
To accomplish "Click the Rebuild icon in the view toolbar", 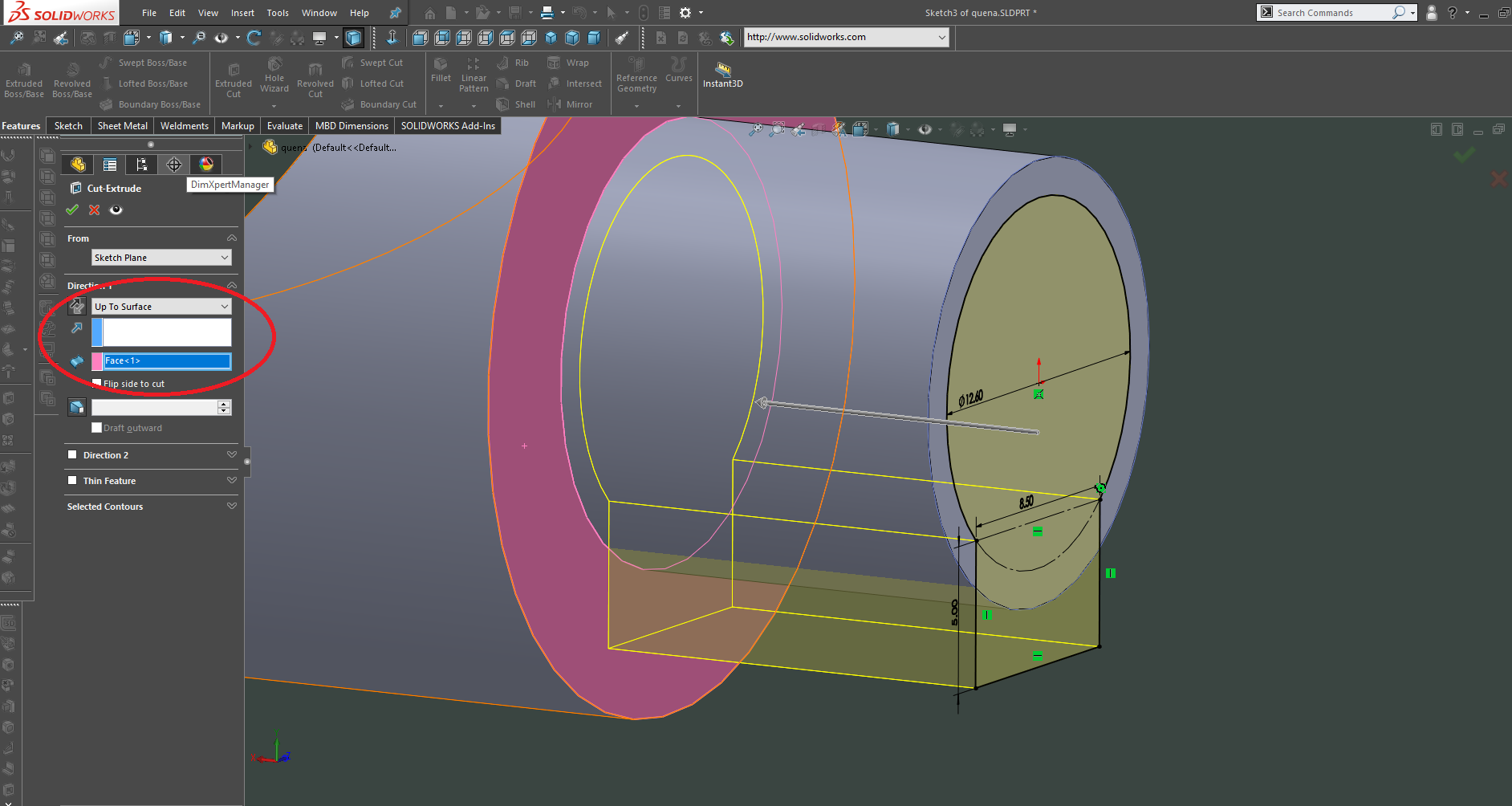I will [254, 37].
